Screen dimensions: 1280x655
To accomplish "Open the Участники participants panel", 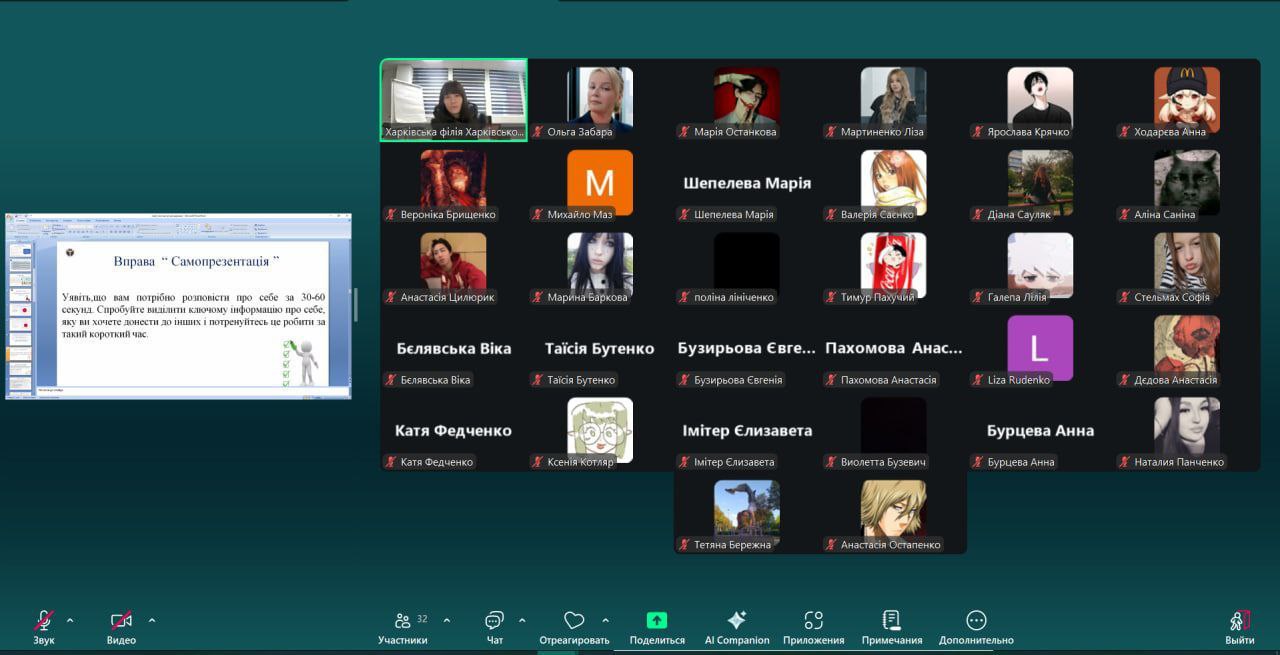I will [x=403, y=621].
